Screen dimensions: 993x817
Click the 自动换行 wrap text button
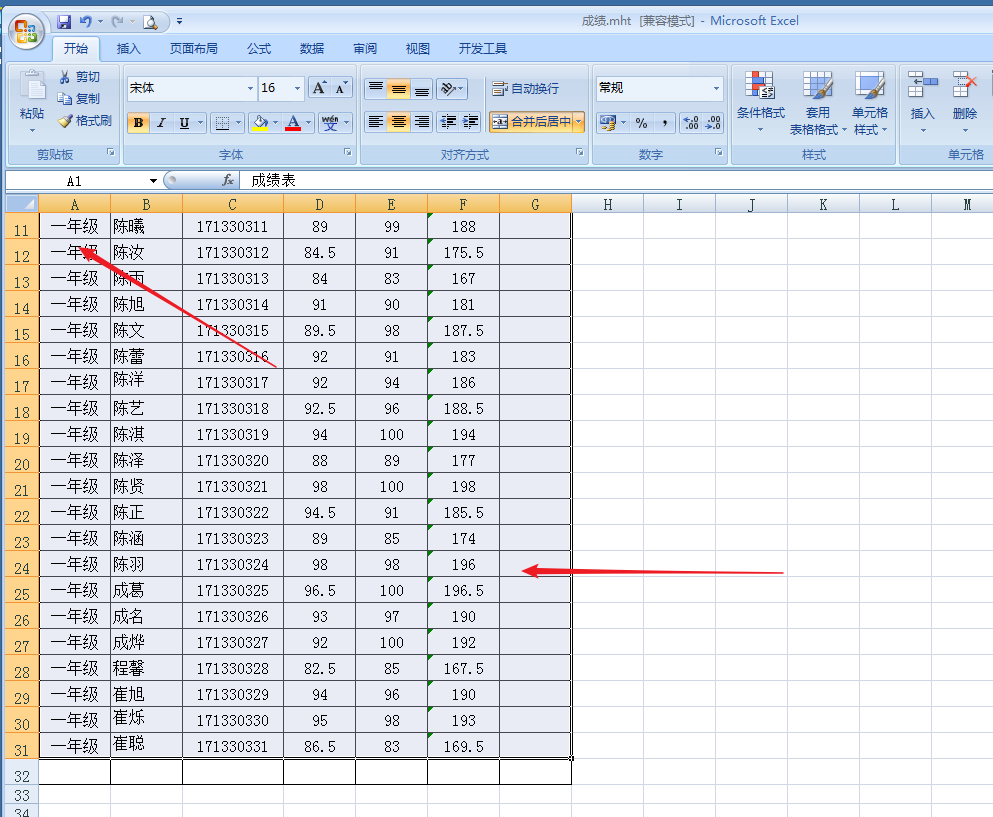point(526,89)
